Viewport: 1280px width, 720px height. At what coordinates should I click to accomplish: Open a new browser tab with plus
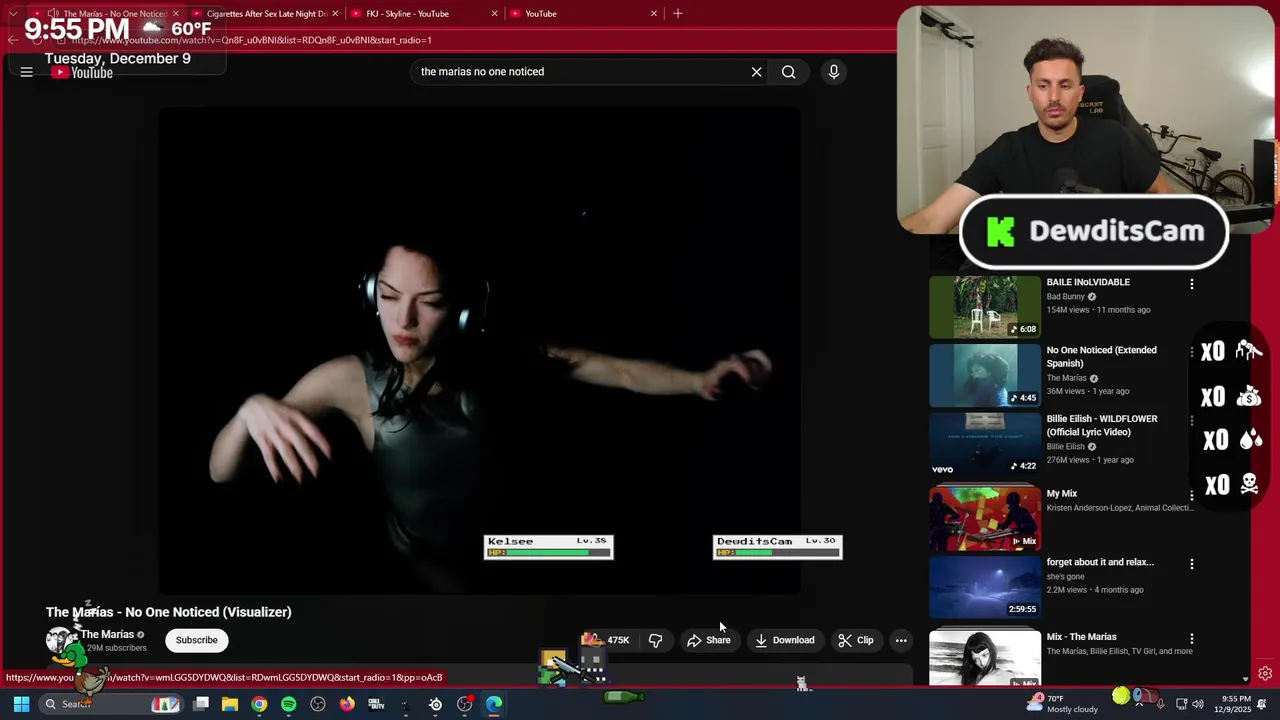678,13
